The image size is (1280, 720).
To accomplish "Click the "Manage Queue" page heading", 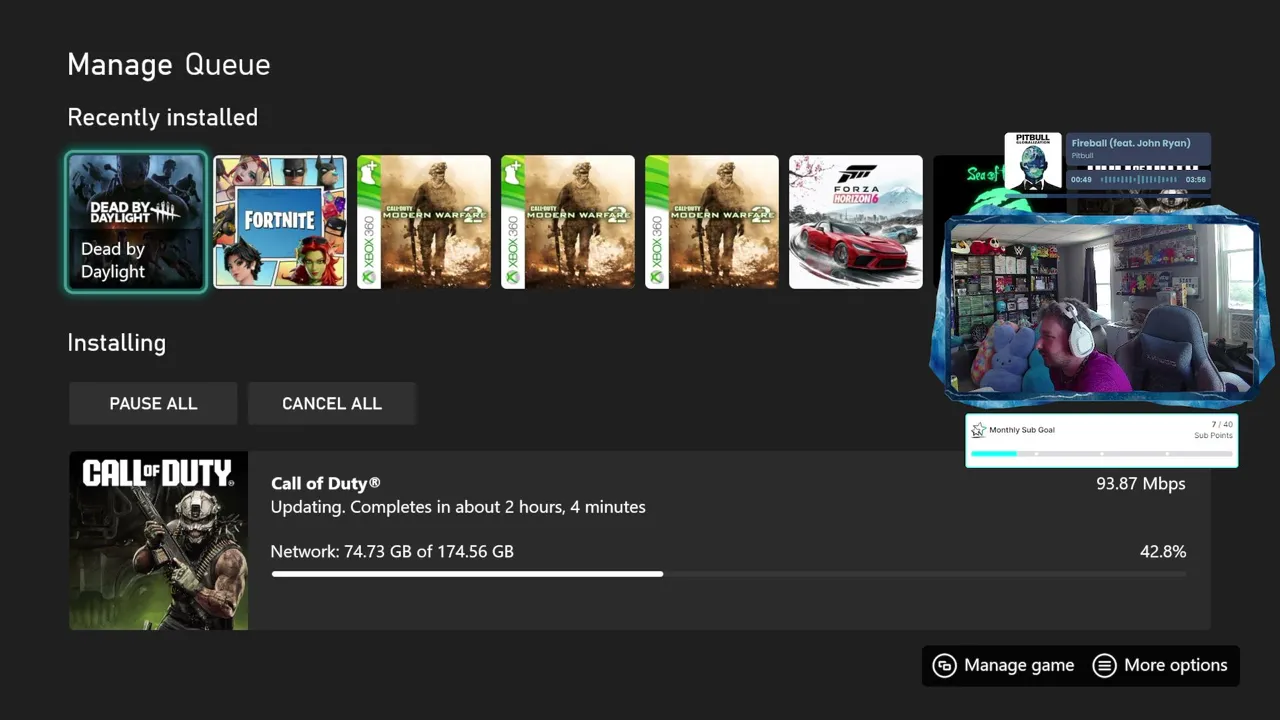I will pos(169,65).
